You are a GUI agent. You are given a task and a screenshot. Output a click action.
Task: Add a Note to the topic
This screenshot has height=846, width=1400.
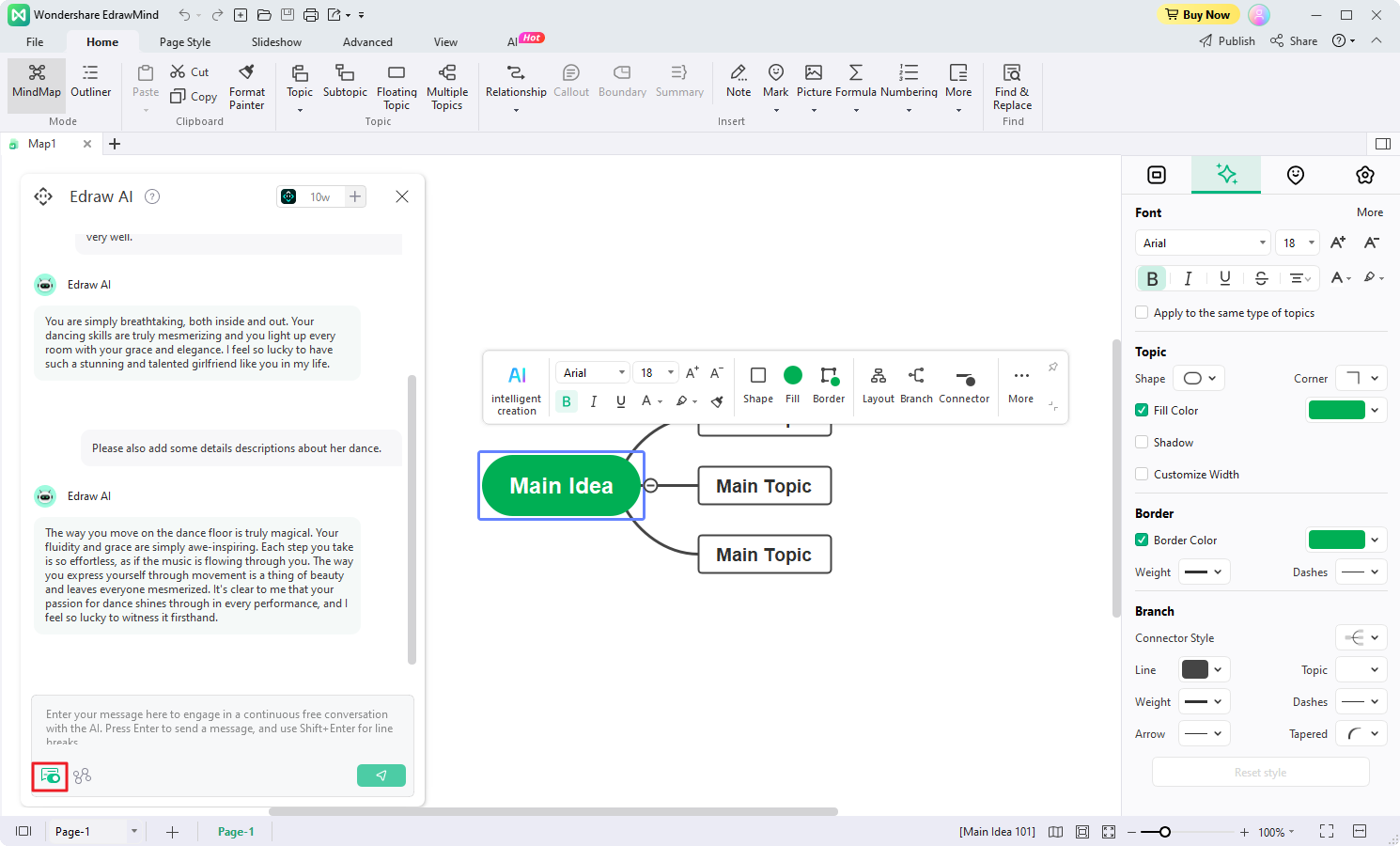coord(739,82)
